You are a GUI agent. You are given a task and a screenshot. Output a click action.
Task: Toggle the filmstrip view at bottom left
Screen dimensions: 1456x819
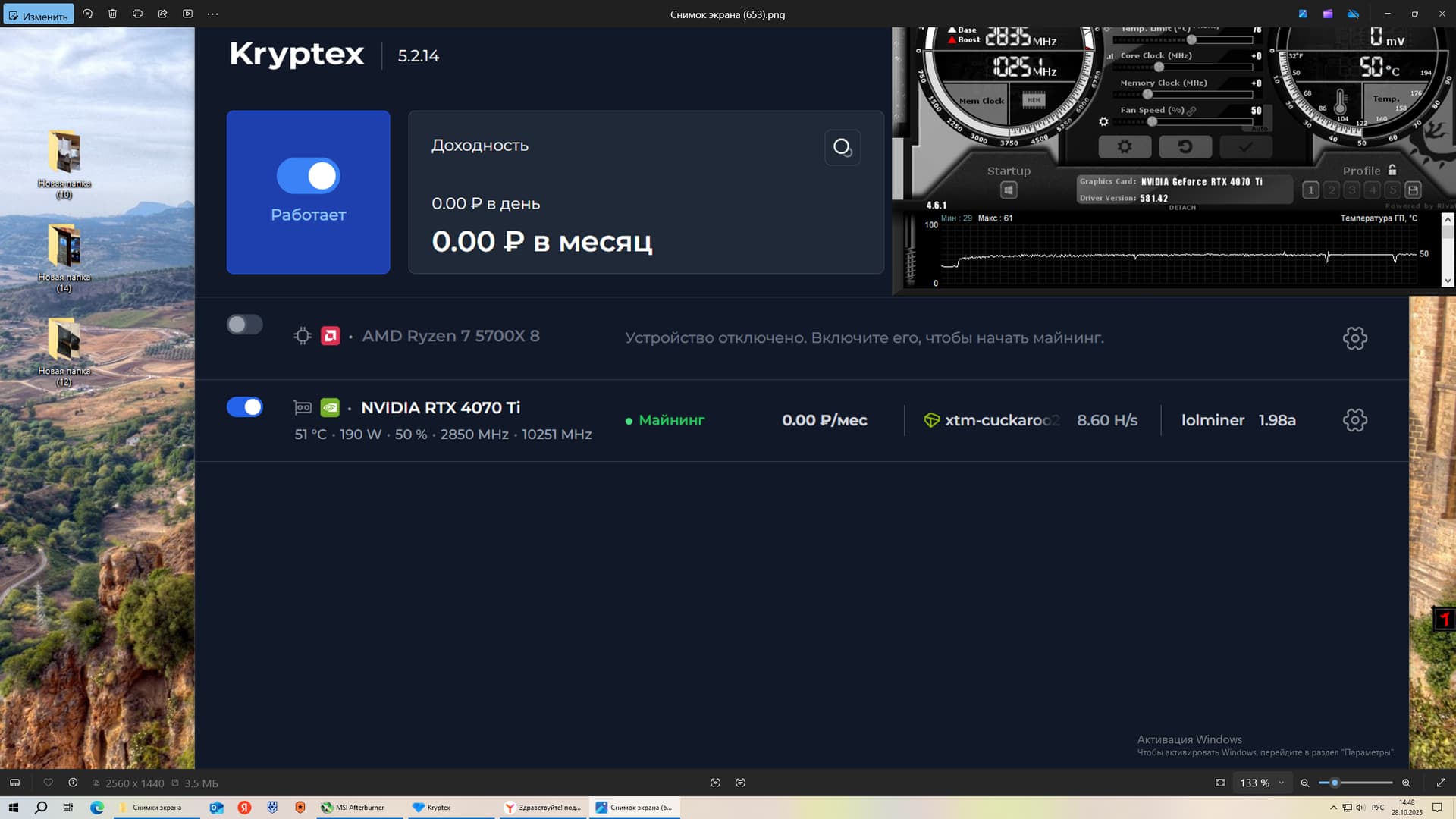click(14, 783)
